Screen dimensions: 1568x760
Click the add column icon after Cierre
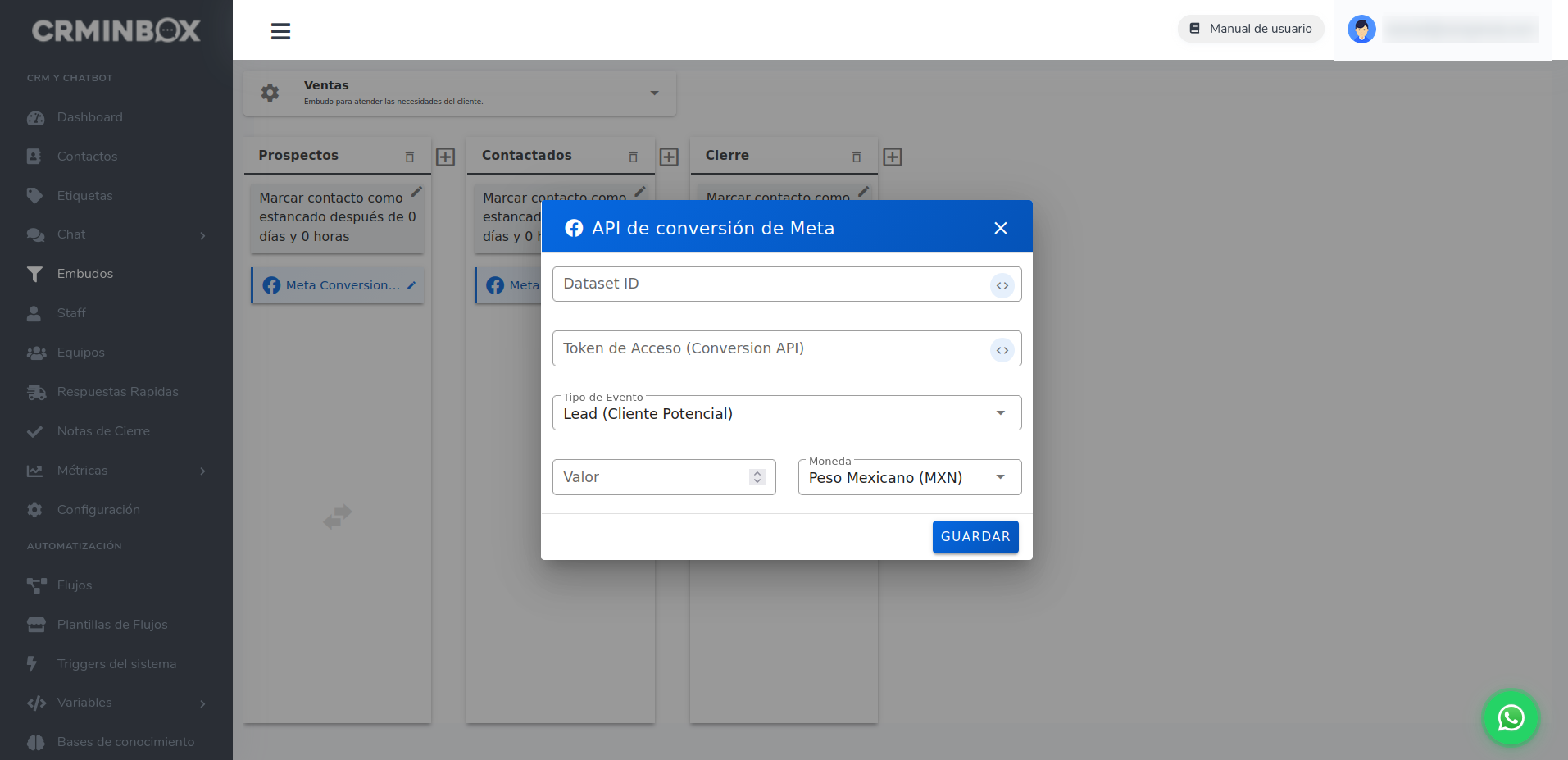892,157
